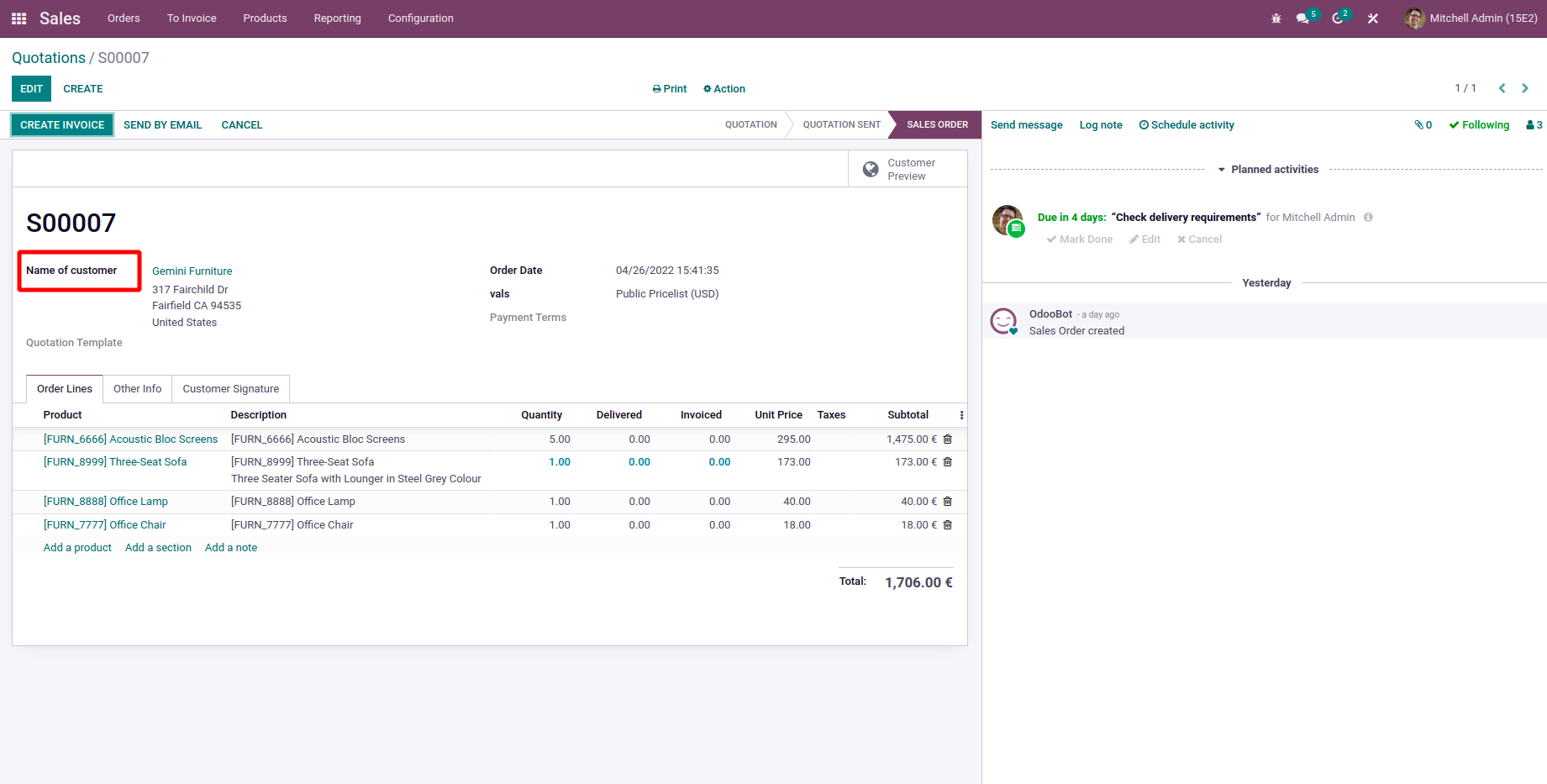
Task: Click the Create Invoice button
Action: [x=62, y=125]
